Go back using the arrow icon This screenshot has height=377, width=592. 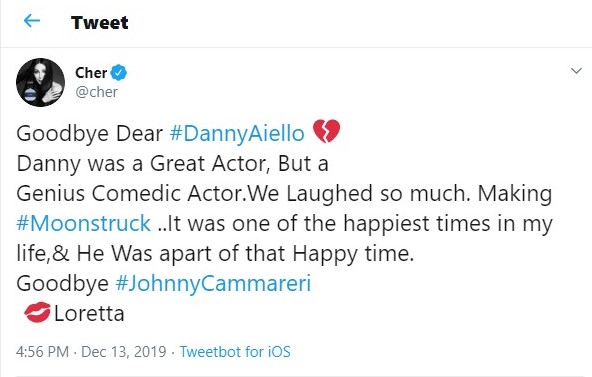tap(32, 21)
